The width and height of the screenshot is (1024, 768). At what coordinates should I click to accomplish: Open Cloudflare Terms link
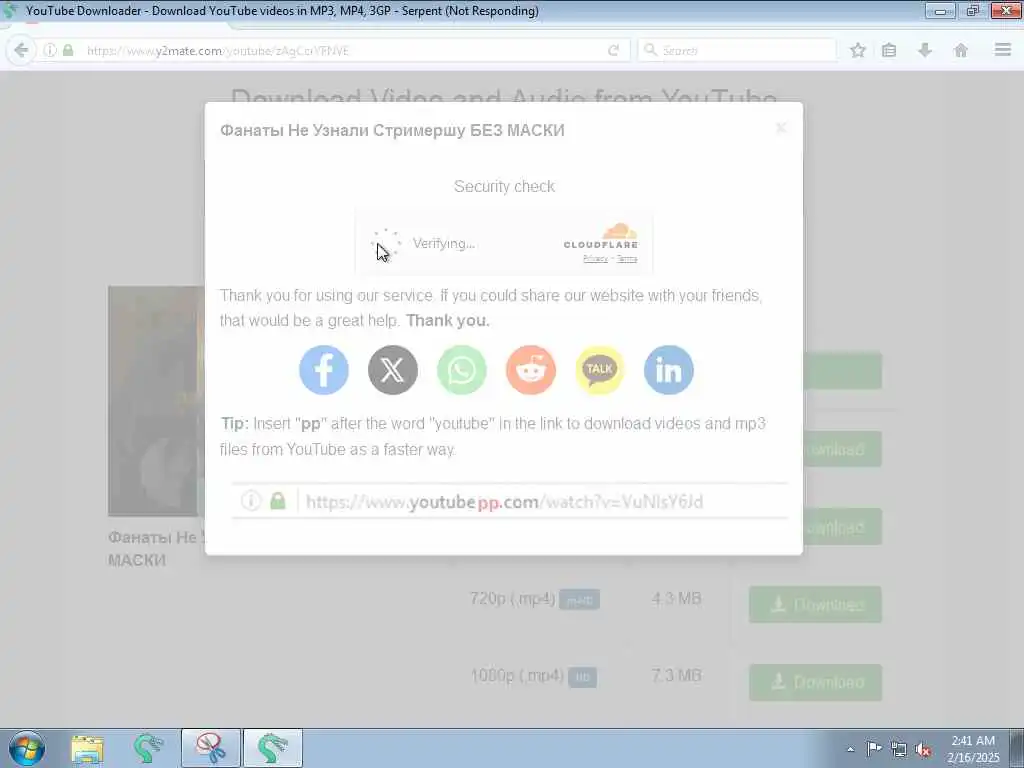[x=627, y=259]
